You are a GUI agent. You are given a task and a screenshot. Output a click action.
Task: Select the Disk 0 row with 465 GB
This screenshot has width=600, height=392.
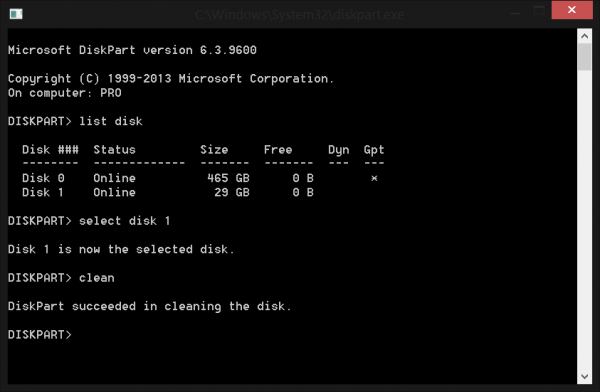click(x=200, y=178)
